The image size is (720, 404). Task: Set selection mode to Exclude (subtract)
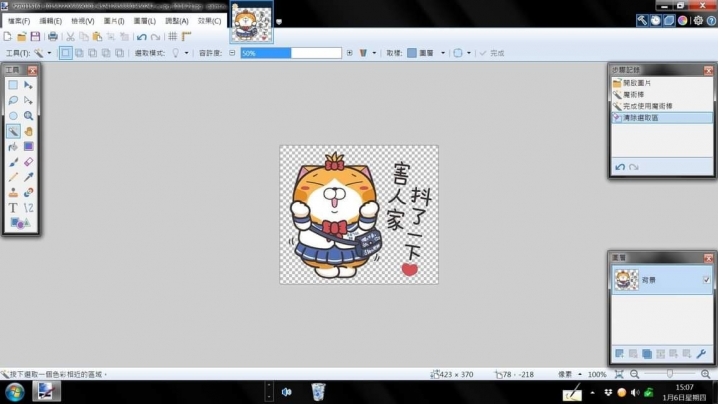pyautogui.click(x=92, y=53)
